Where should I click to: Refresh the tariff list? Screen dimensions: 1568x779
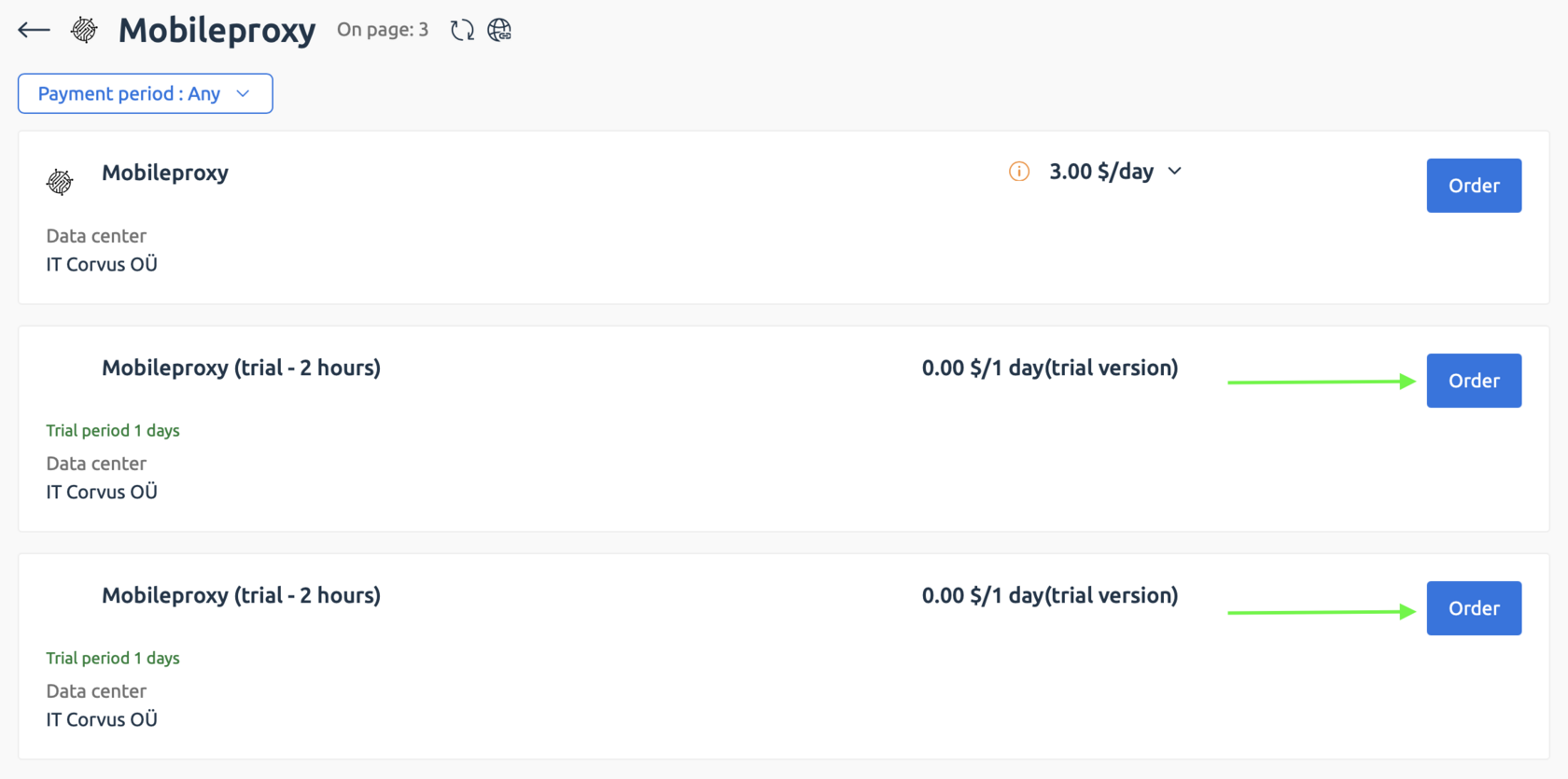pos(462,29)
